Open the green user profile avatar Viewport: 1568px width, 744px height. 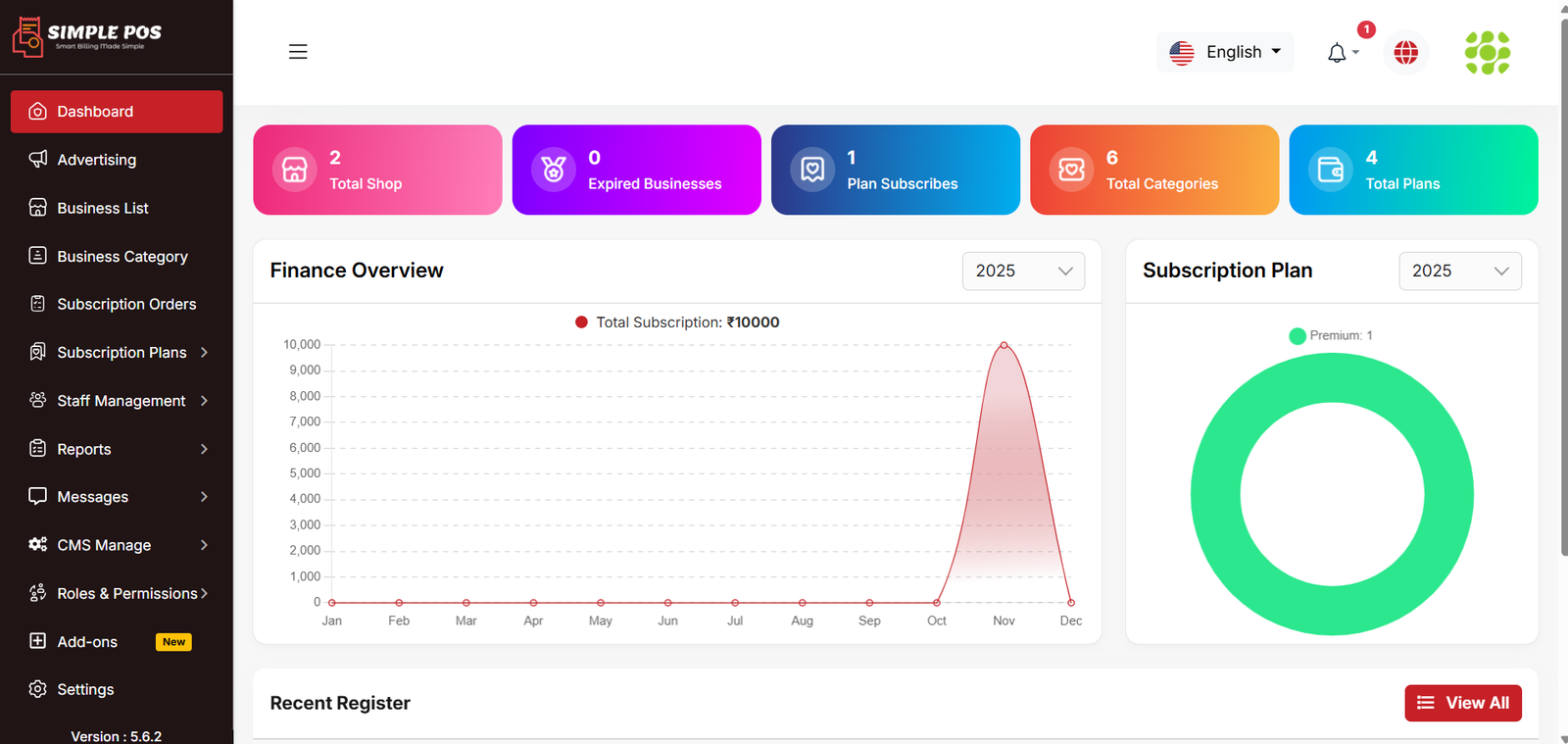(x=1487, y=53)
